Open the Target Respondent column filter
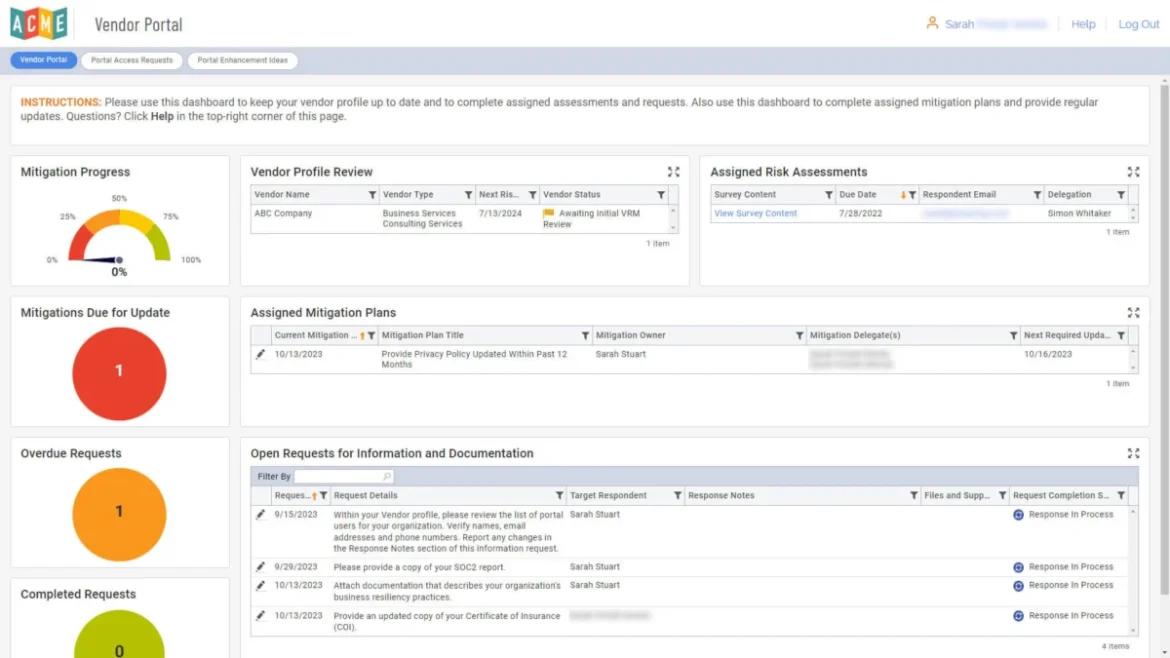The width and height of the screenshot is (1170, 658). 677,496
